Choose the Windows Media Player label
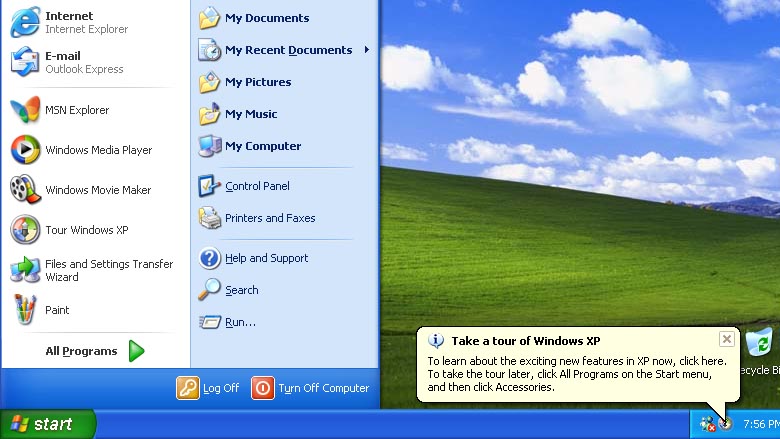The width and height of the screenshot is (780, 439). [x=98, y=150]
